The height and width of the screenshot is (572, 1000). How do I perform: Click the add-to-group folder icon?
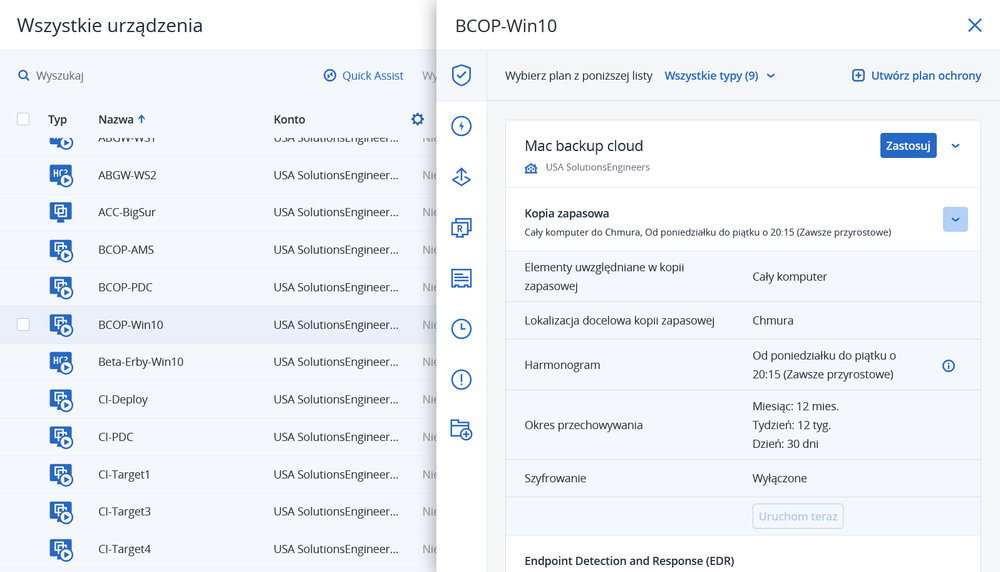461,430
